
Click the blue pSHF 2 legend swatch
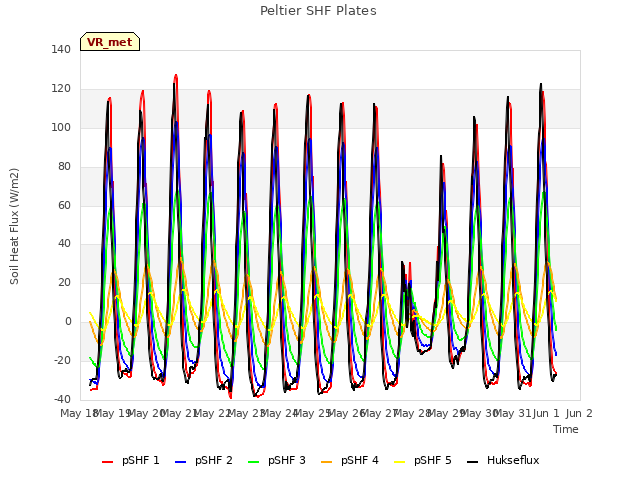[180, 462]
